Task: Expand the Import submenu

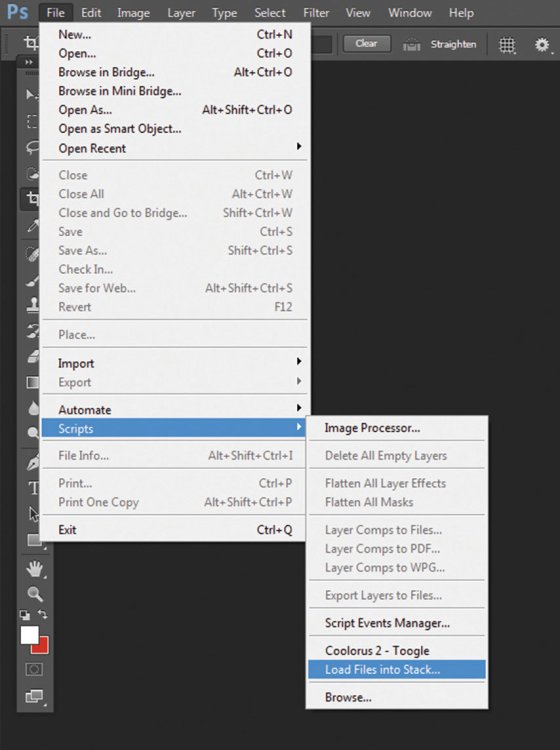Action: pyautogui.click(x=175, y=363)
